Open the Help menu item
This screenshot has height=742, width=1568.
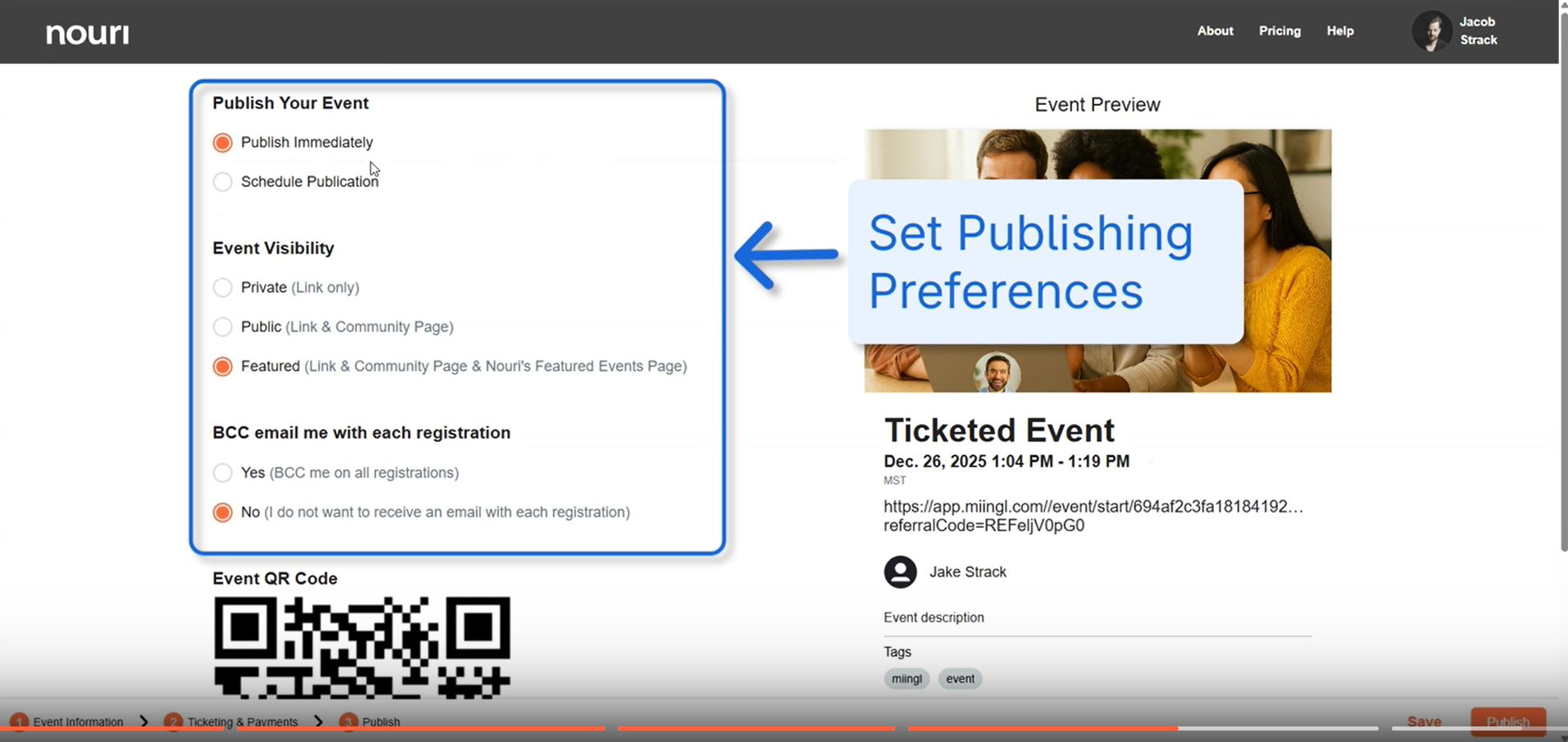click(x=1340, y=31)
